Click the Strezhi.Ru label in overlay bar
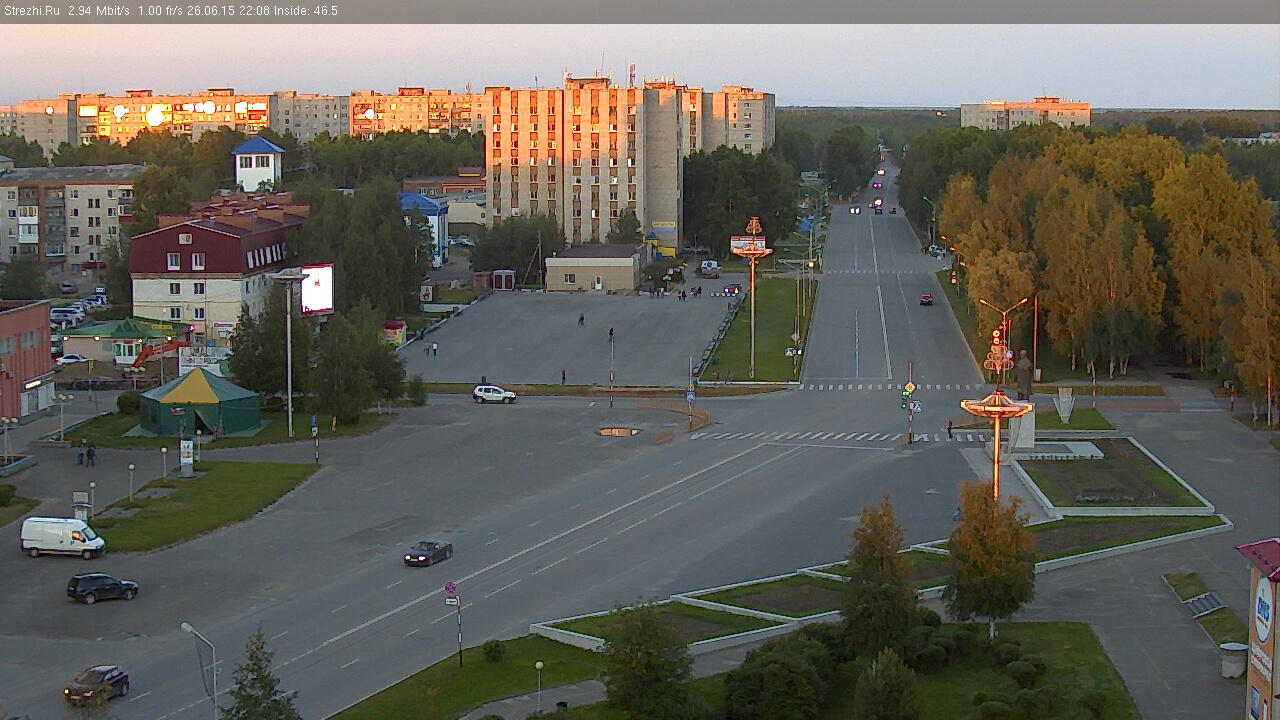This screenshot has height=720, width=1280. (32, 11)
